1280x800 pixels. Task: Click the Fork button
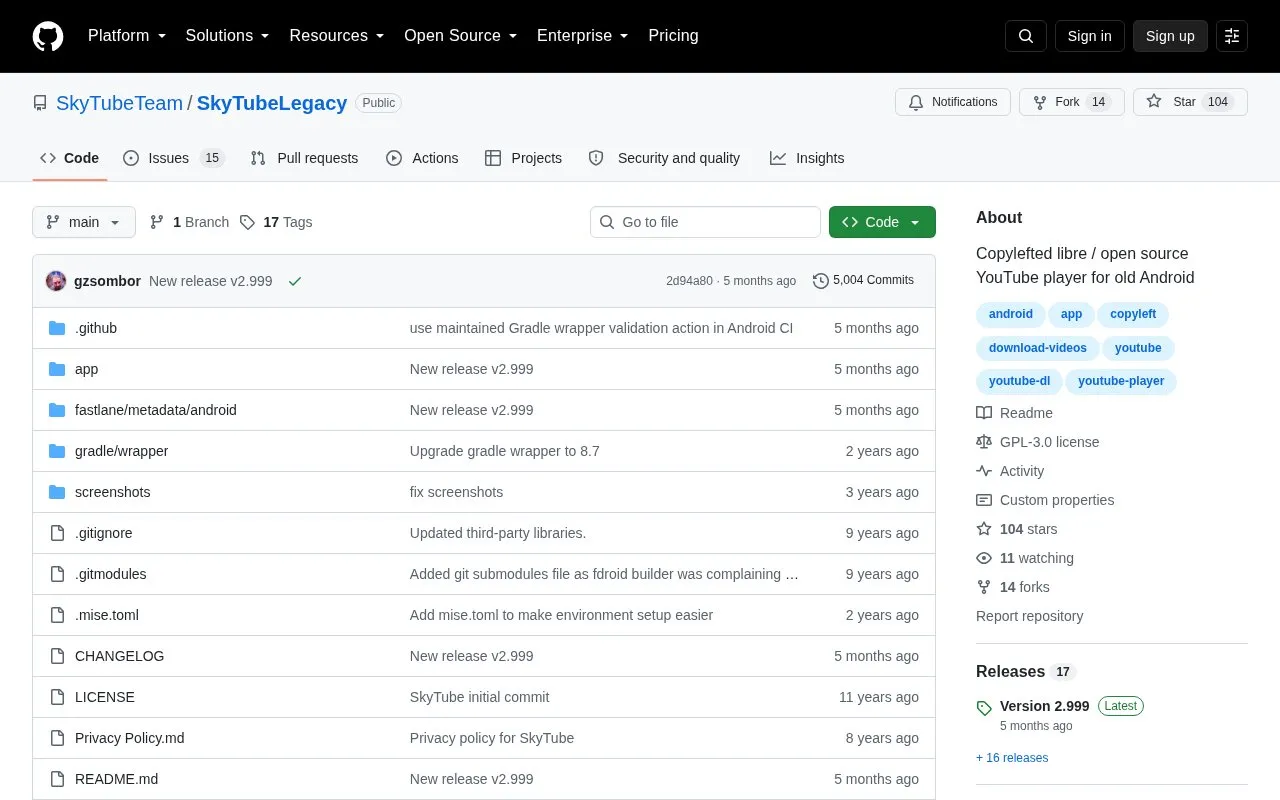(1072, 102)
